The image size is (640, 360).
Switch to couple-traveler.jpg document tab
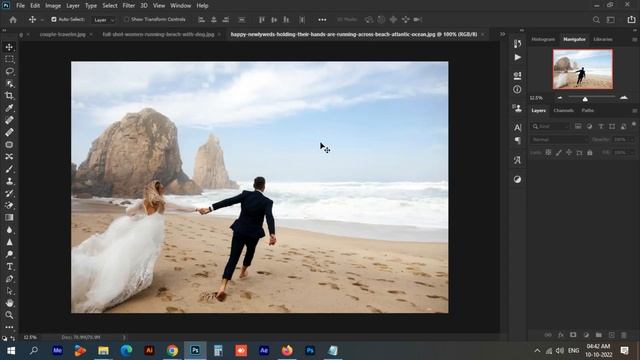(62, 34)
